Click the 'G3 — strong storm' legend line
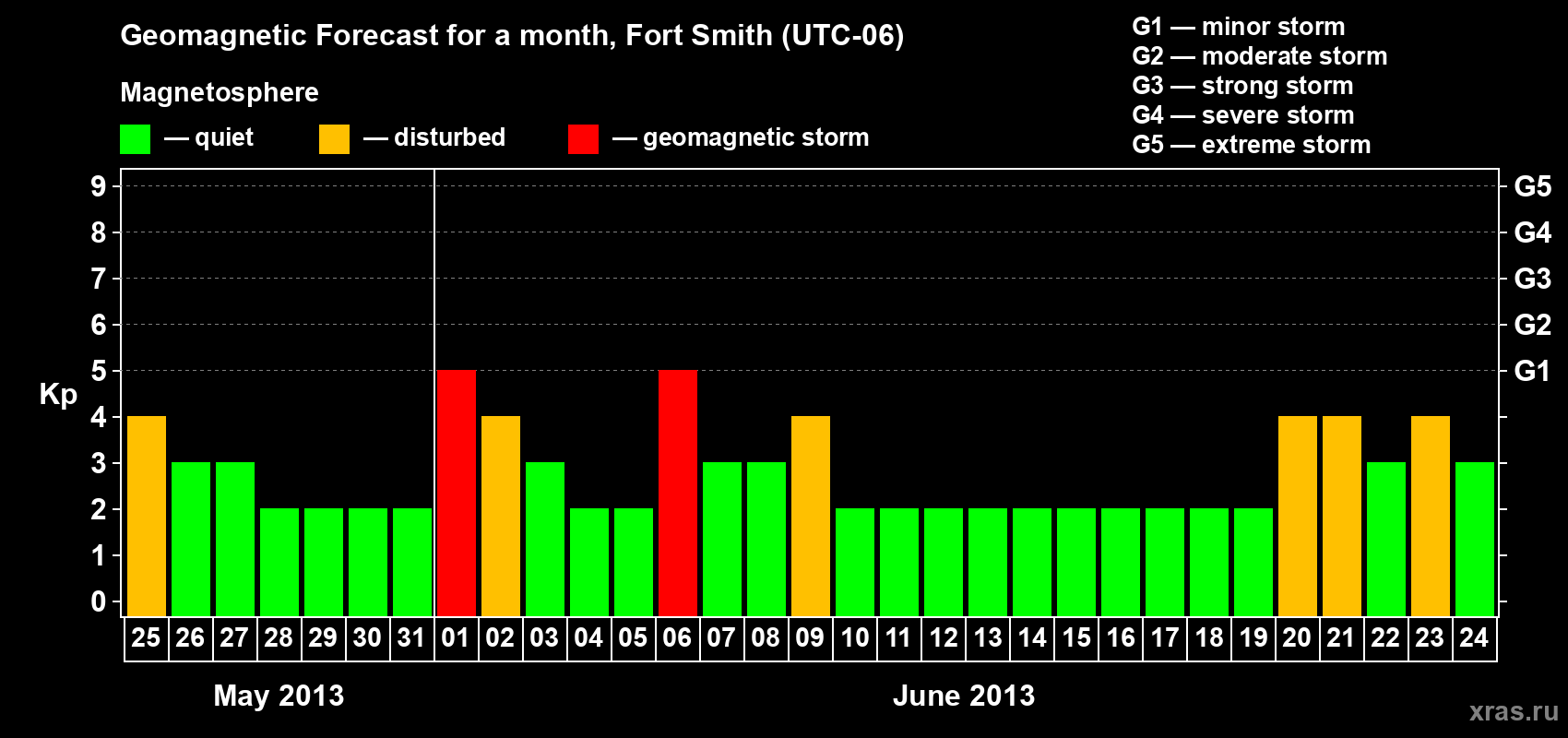Screen dimensions: 1568x738 [1242, 86]
